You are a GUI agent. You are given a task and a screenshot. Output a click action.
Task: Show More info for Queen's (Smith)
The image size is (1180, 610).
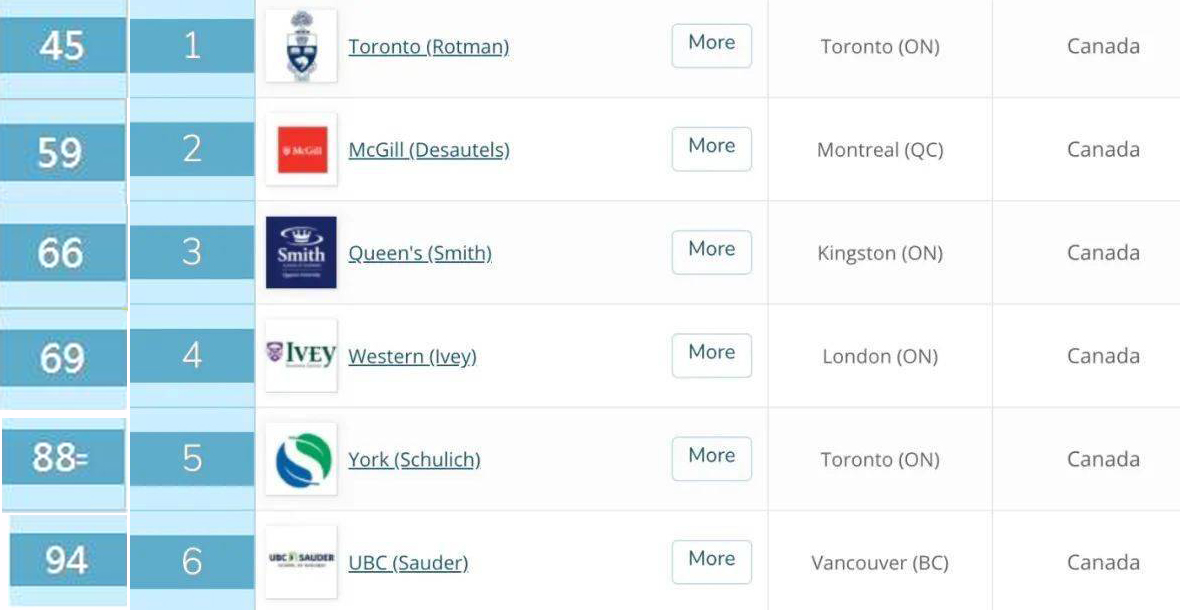(x=711, y=249)
